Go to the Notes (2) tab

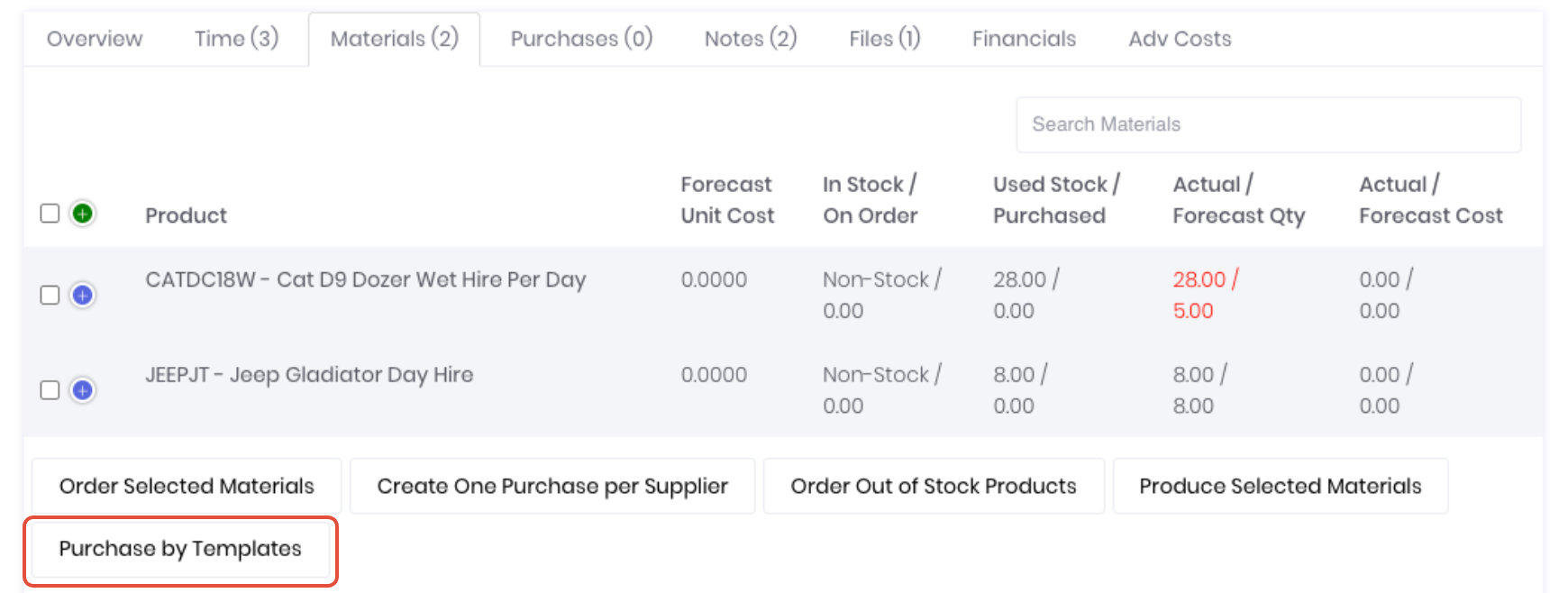[751, 39]
